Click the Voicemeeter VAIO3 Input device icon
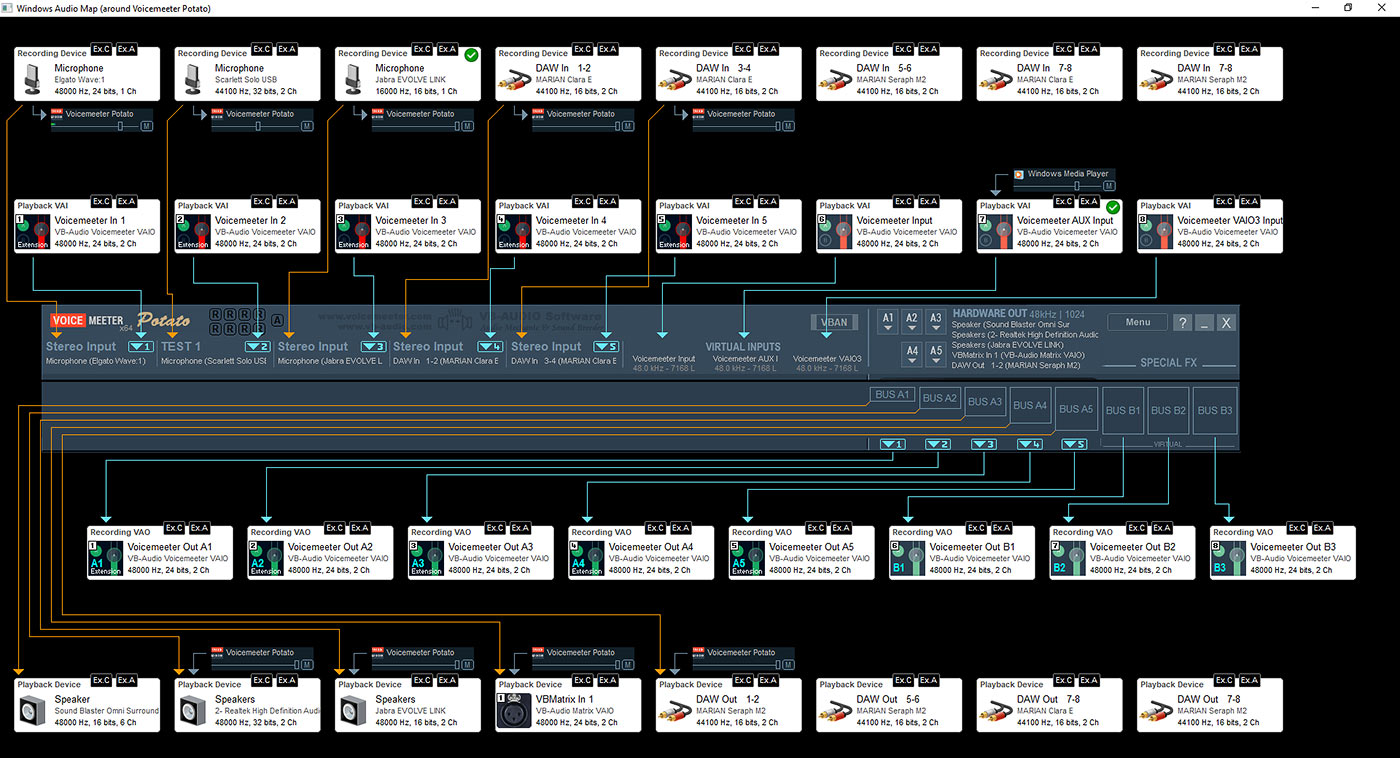 (x=1156, y=231)
